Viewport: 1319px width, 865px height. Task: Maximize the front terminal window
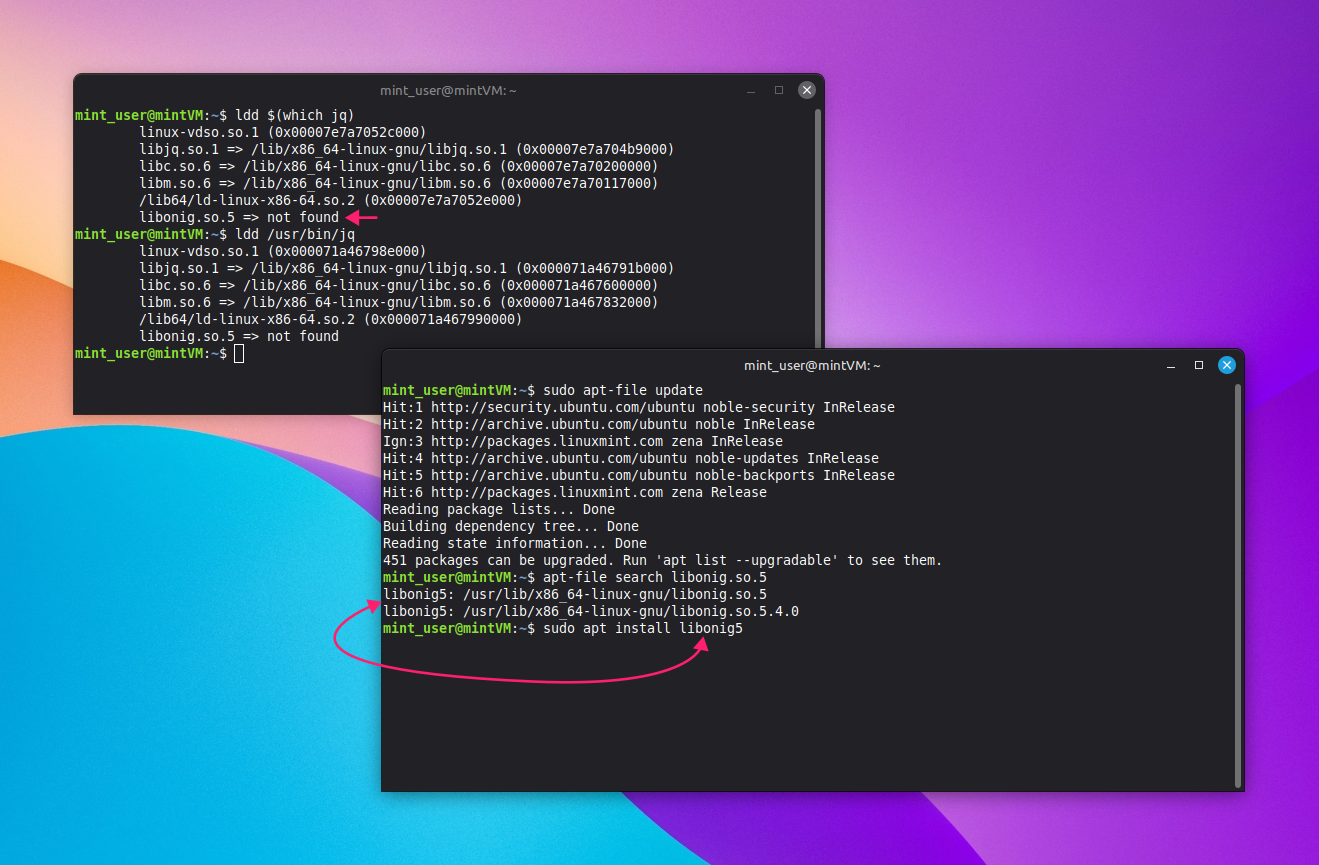point(1199,365)
